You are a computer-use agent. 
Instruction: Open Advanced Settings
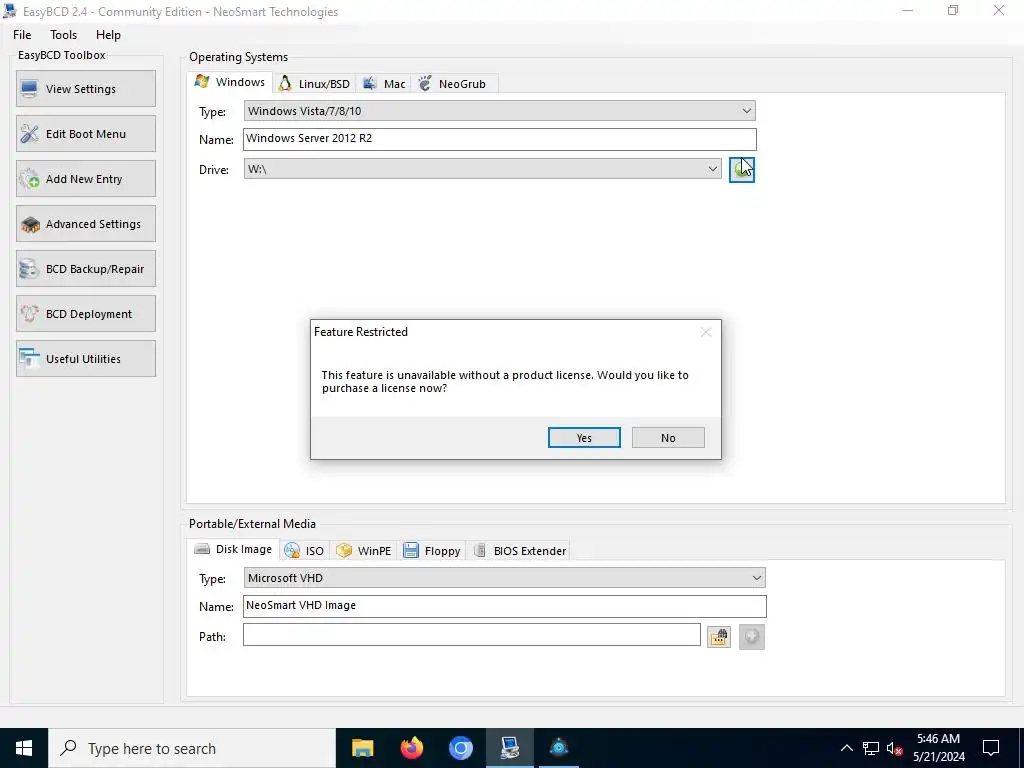(86, 223)
